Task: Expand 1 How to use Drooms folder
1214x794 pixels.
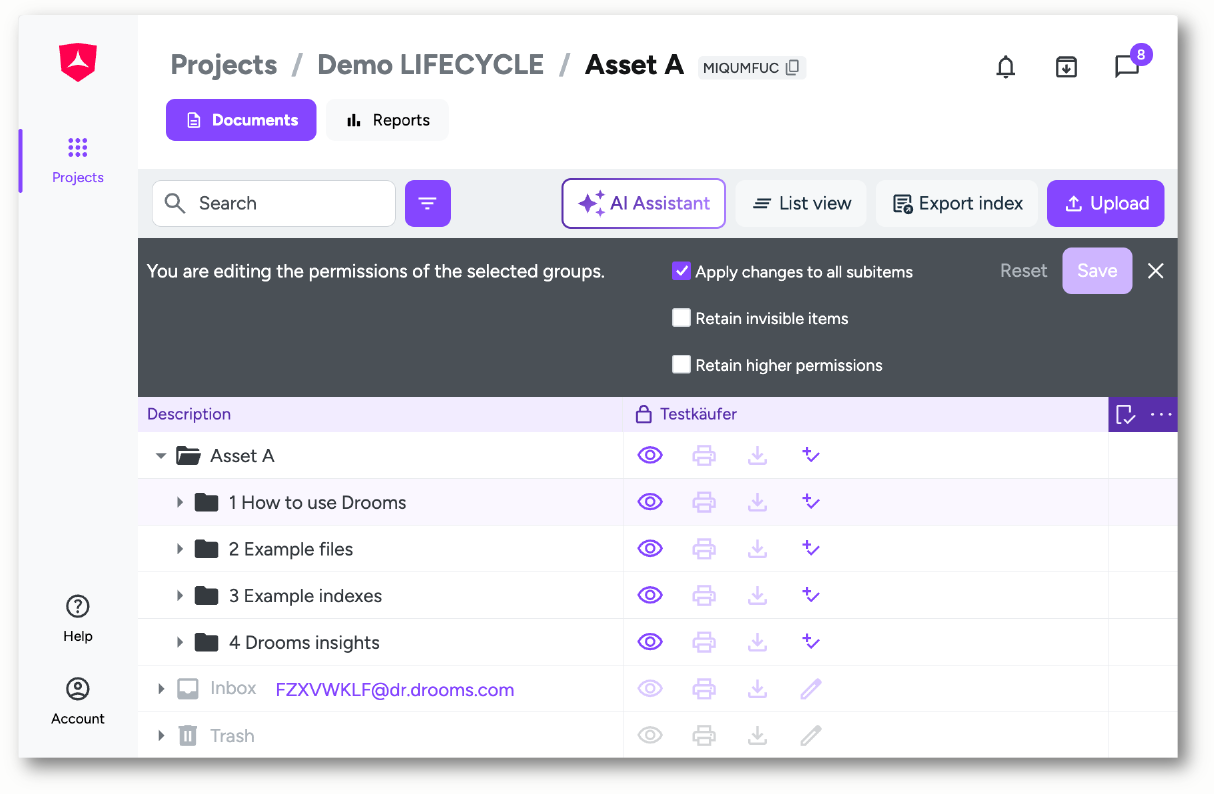Action: [x=180, y=502]
